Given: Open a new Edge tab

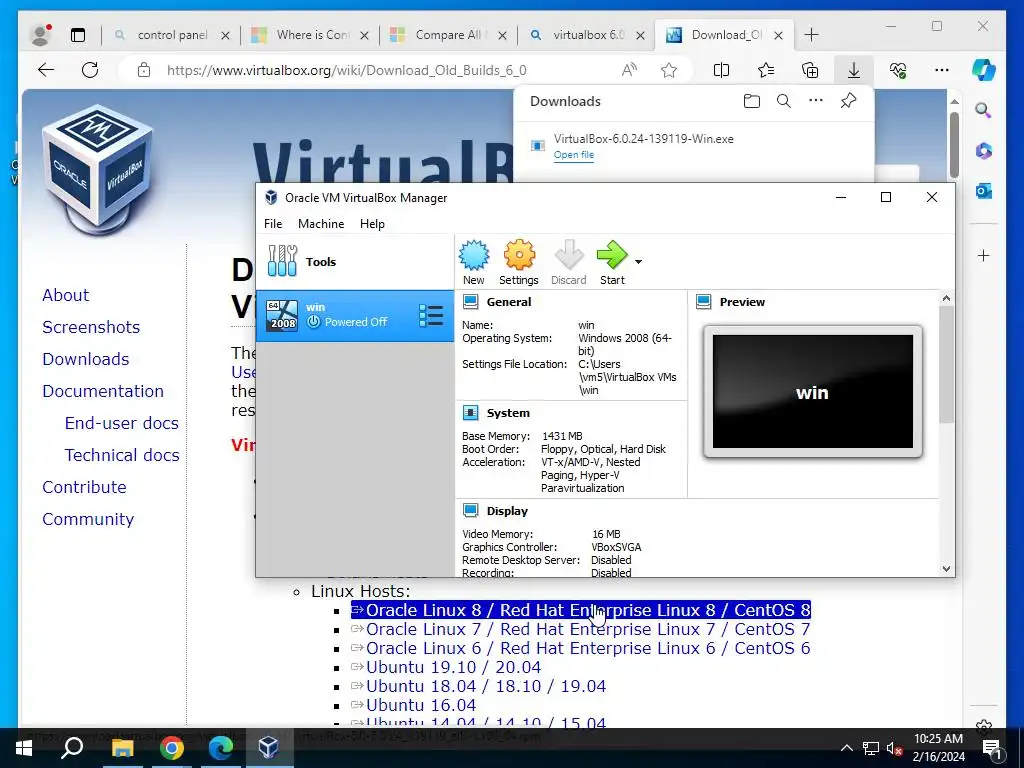Looking at the screenshot, I should 811,35.
